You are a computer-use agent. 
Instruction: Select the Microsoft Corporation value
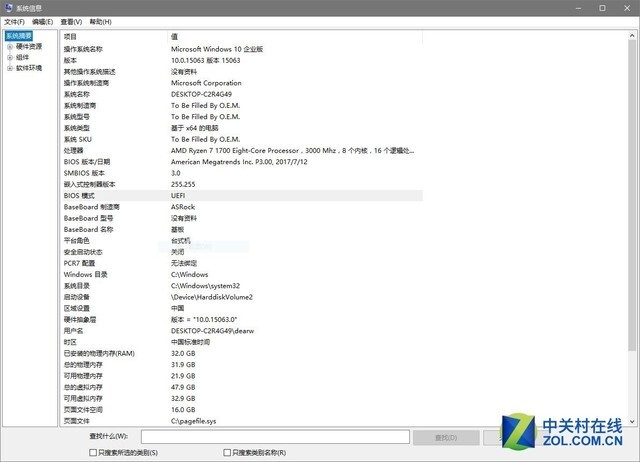click(x=206, y=83)
